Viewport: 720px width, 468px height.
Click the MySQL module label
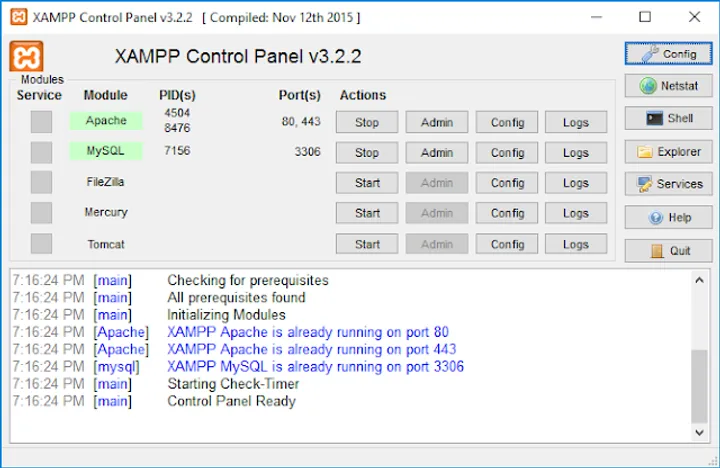click(x=106, y=151)
